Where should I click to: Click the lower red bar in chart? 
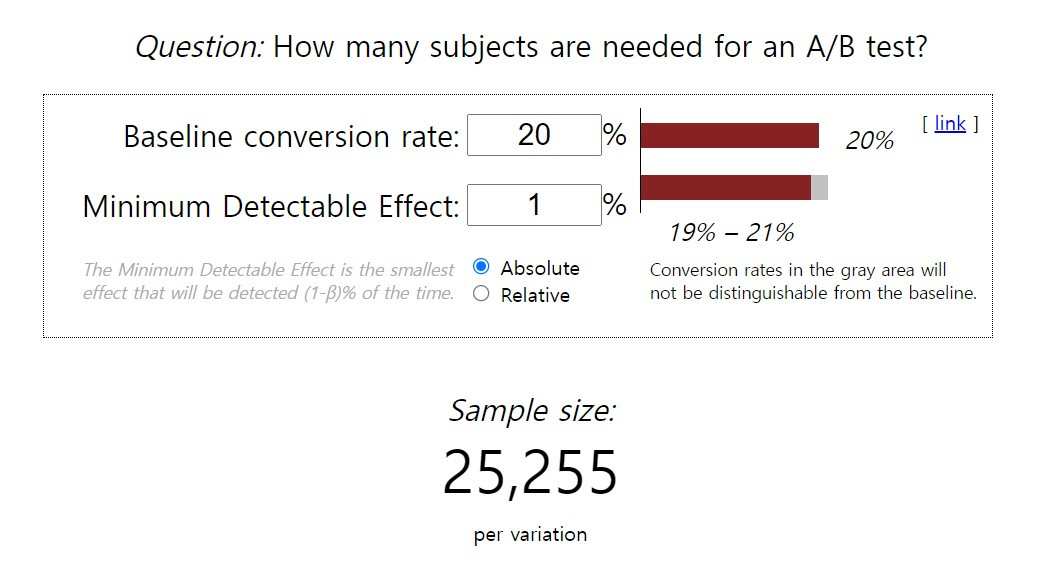click(726, 187)
